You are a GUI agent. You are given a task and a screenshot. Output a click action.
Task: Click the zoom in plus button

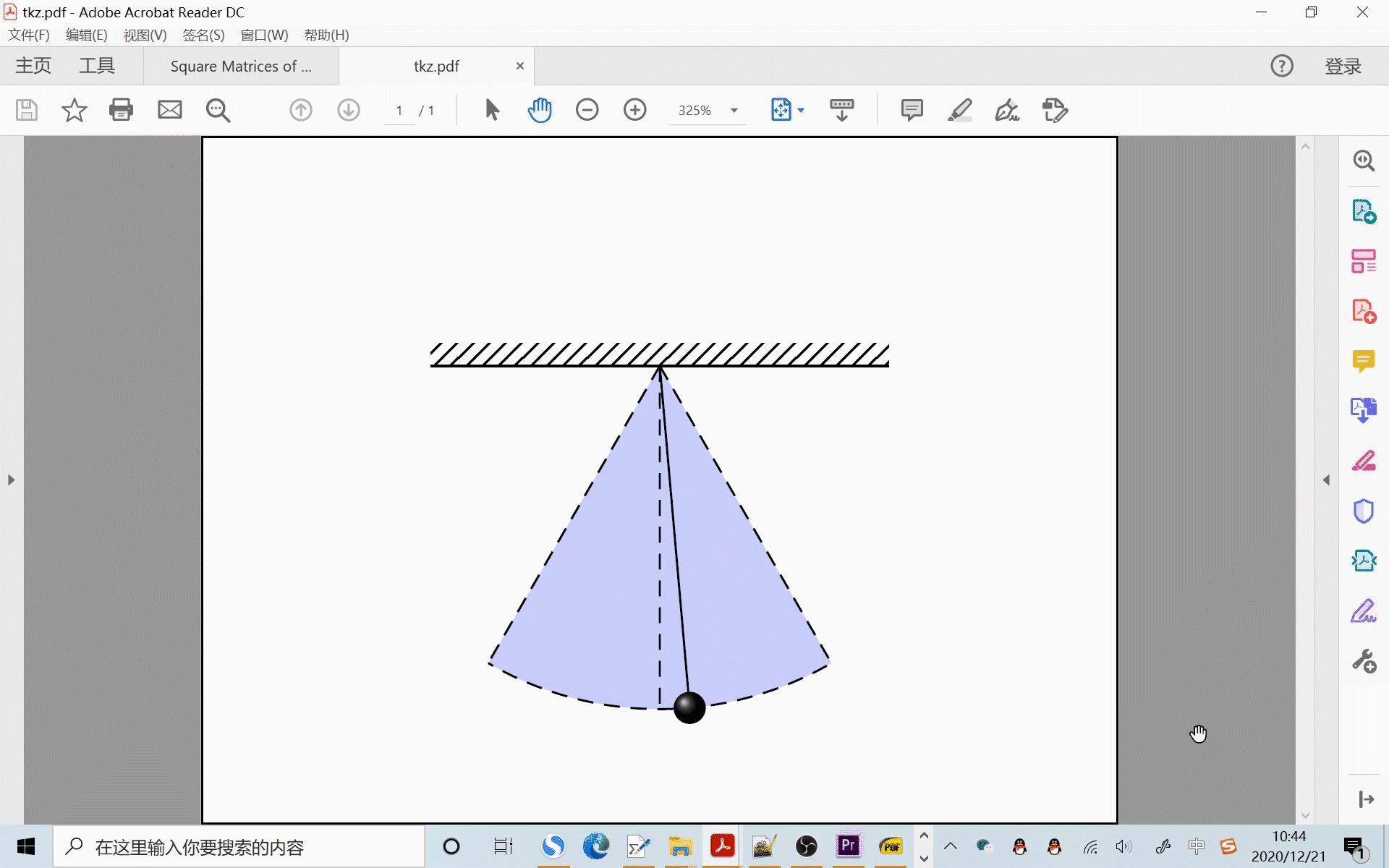tap(634, 110)
